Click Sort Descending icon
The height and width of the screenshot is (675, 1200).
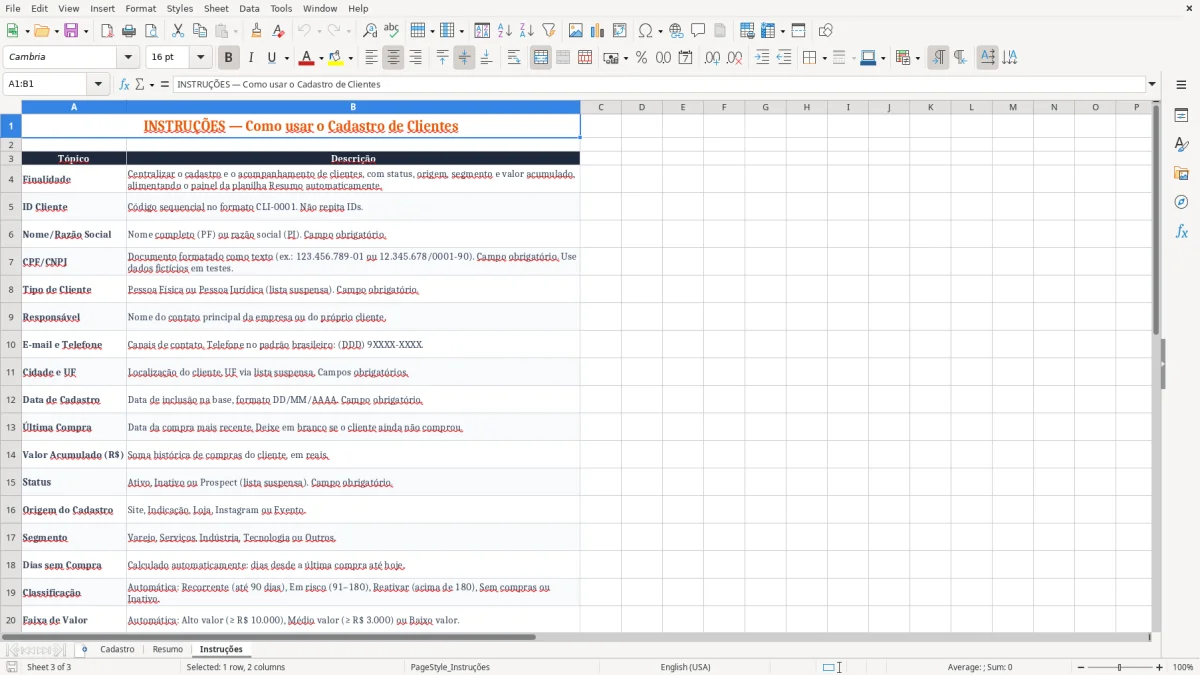(526, 31)
